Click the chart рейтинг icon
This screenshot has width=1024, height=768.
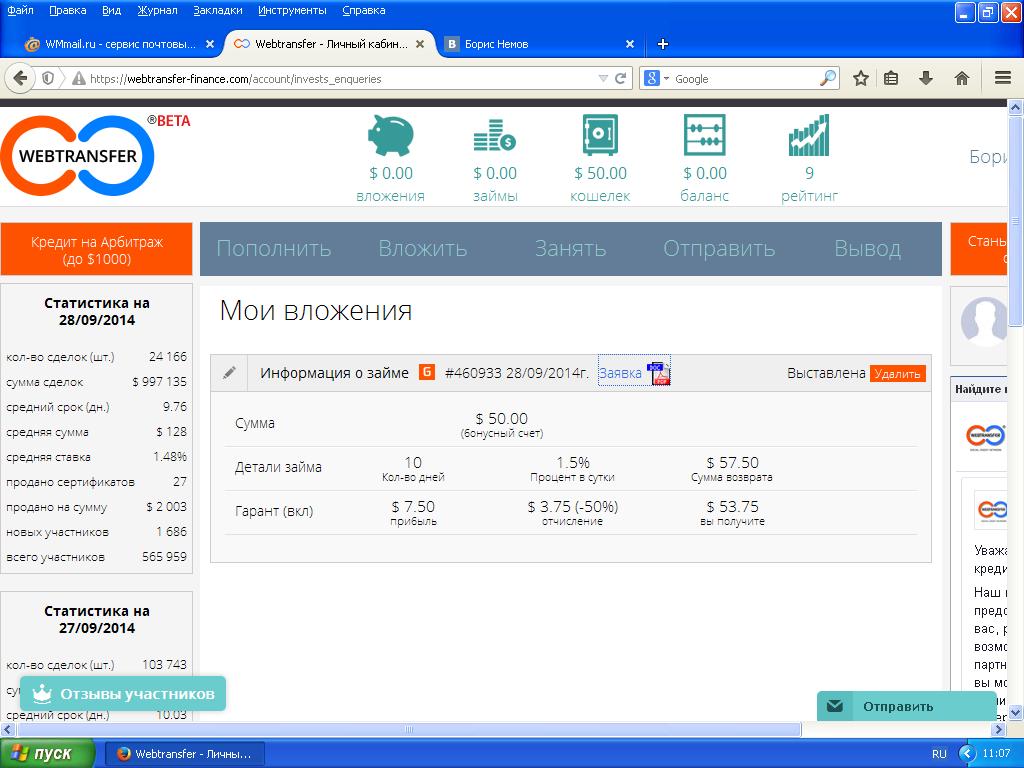click(x=808, y=135)
